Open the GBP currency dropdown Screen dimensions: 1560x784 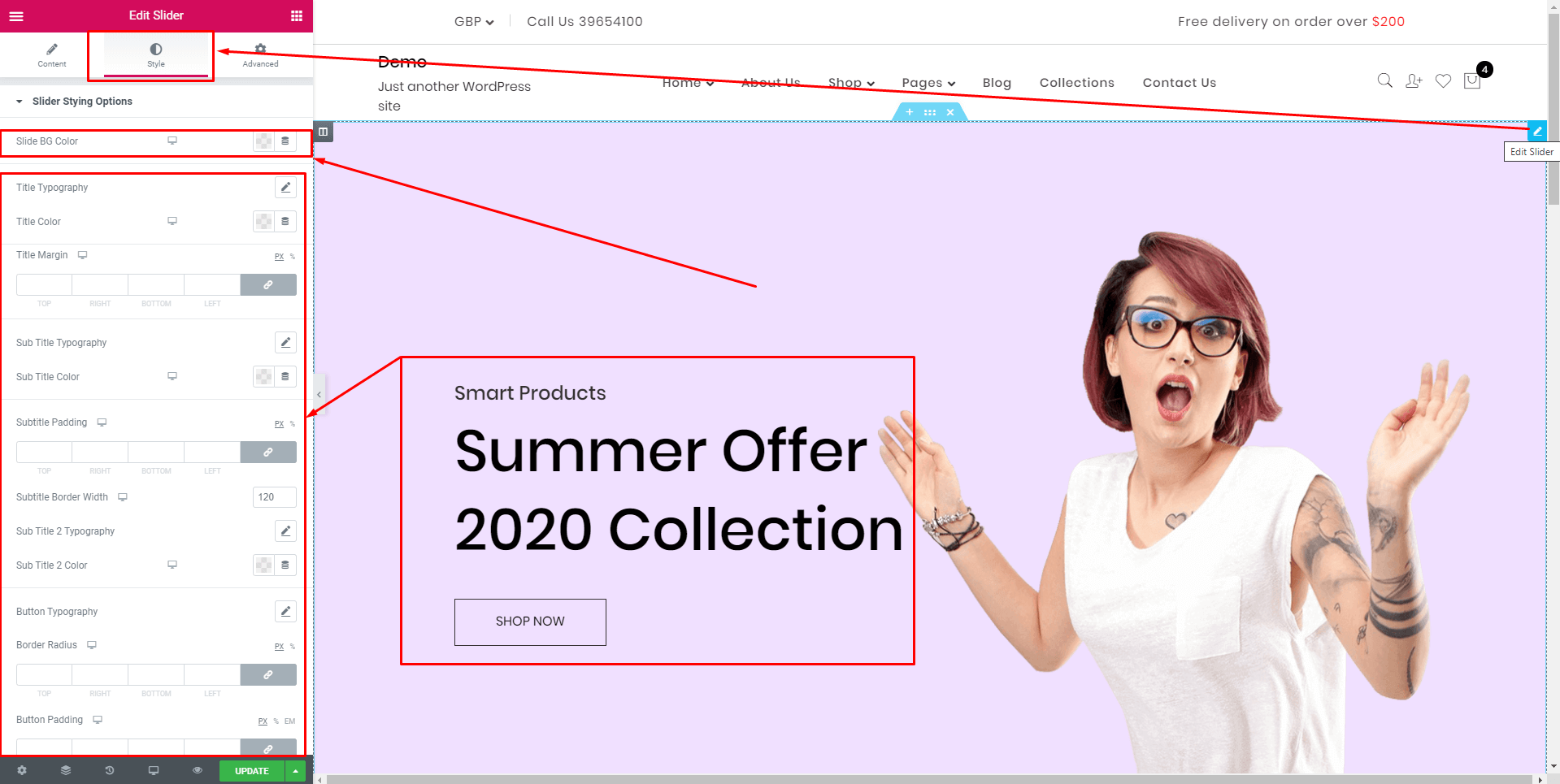(474, 22)
